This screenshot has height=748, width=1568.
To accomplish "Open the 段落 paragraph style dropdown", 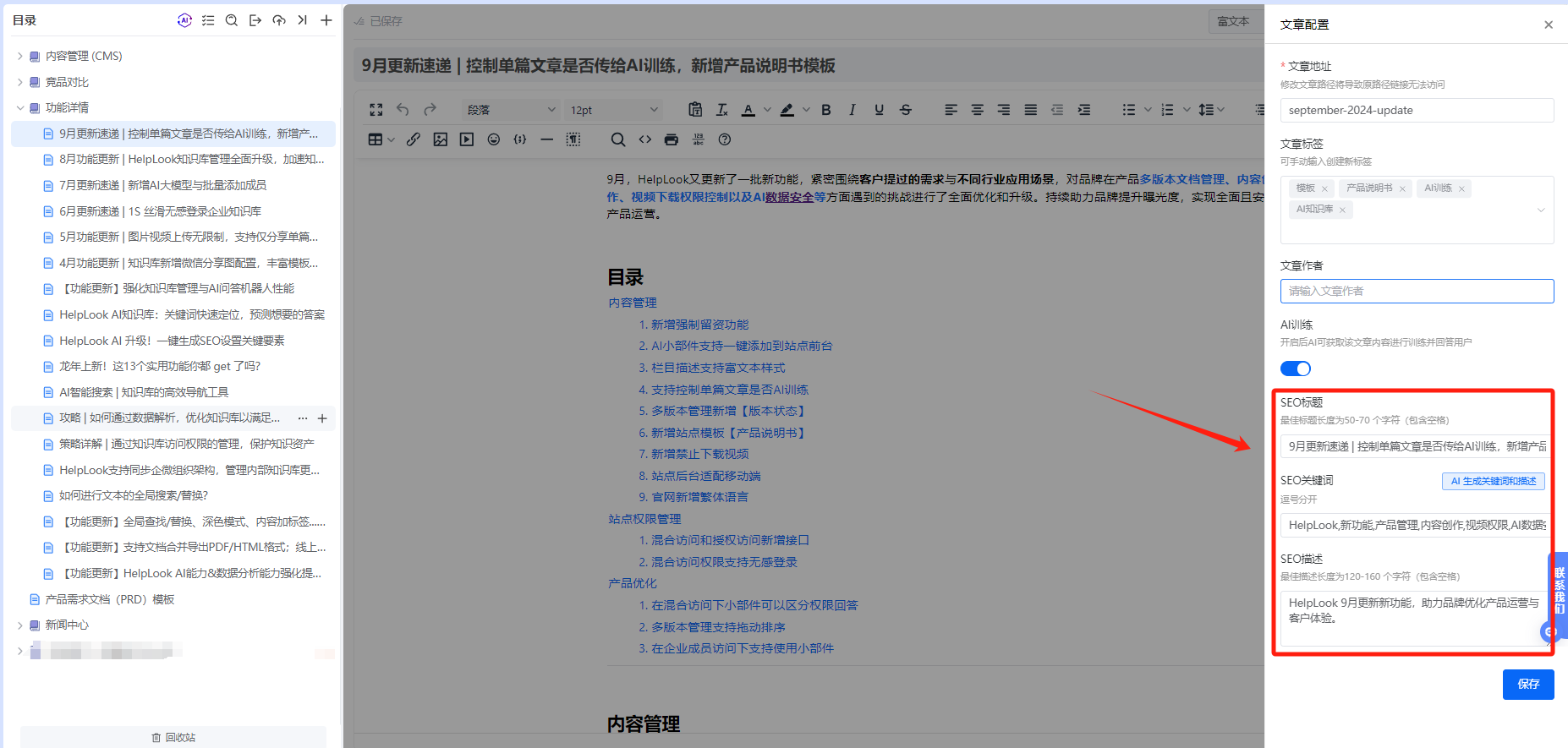I will click(x=511, y=110).
